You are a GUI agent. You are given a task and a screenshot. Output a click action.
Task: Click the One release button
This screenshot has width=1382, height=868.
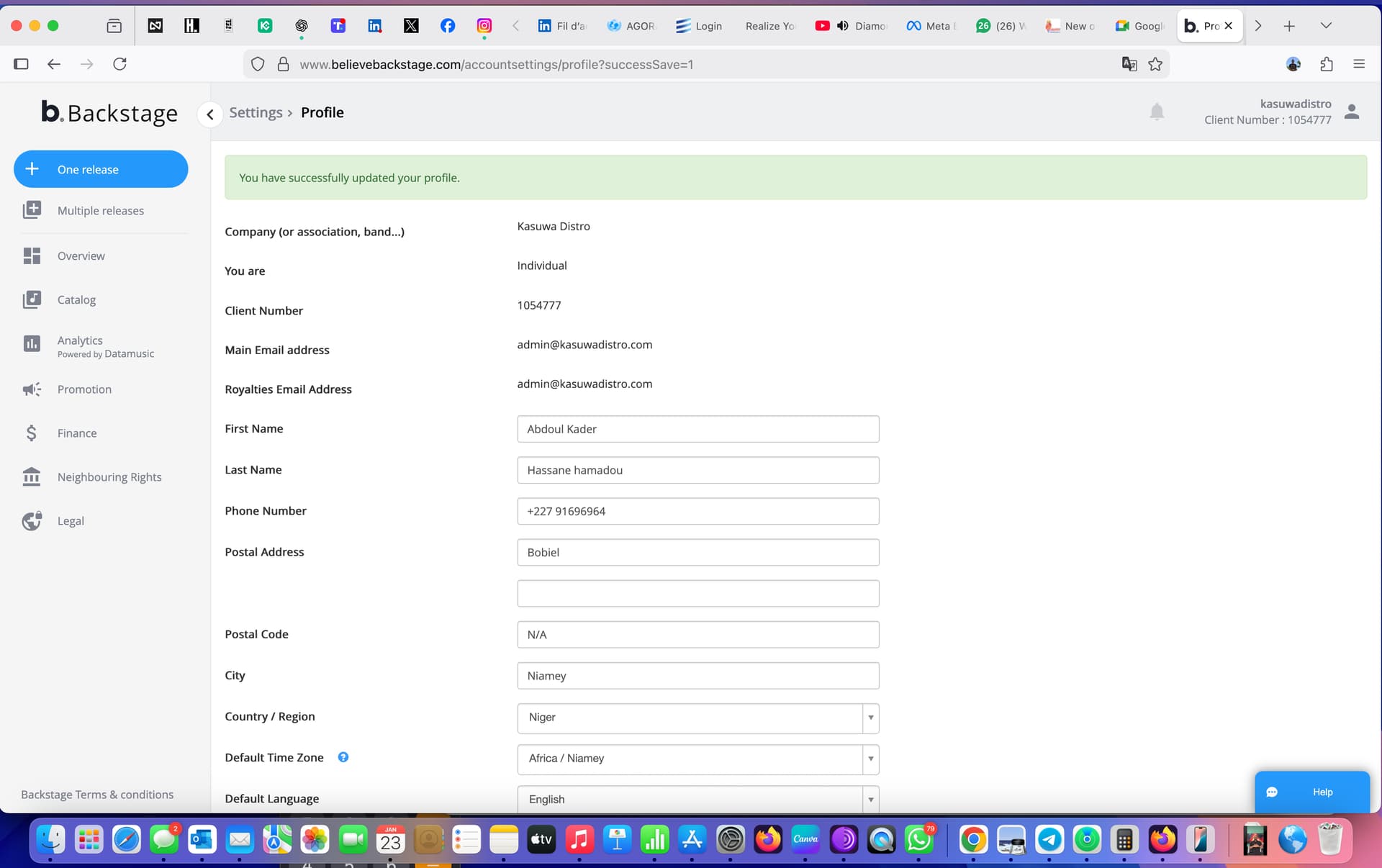coord(101,169)
